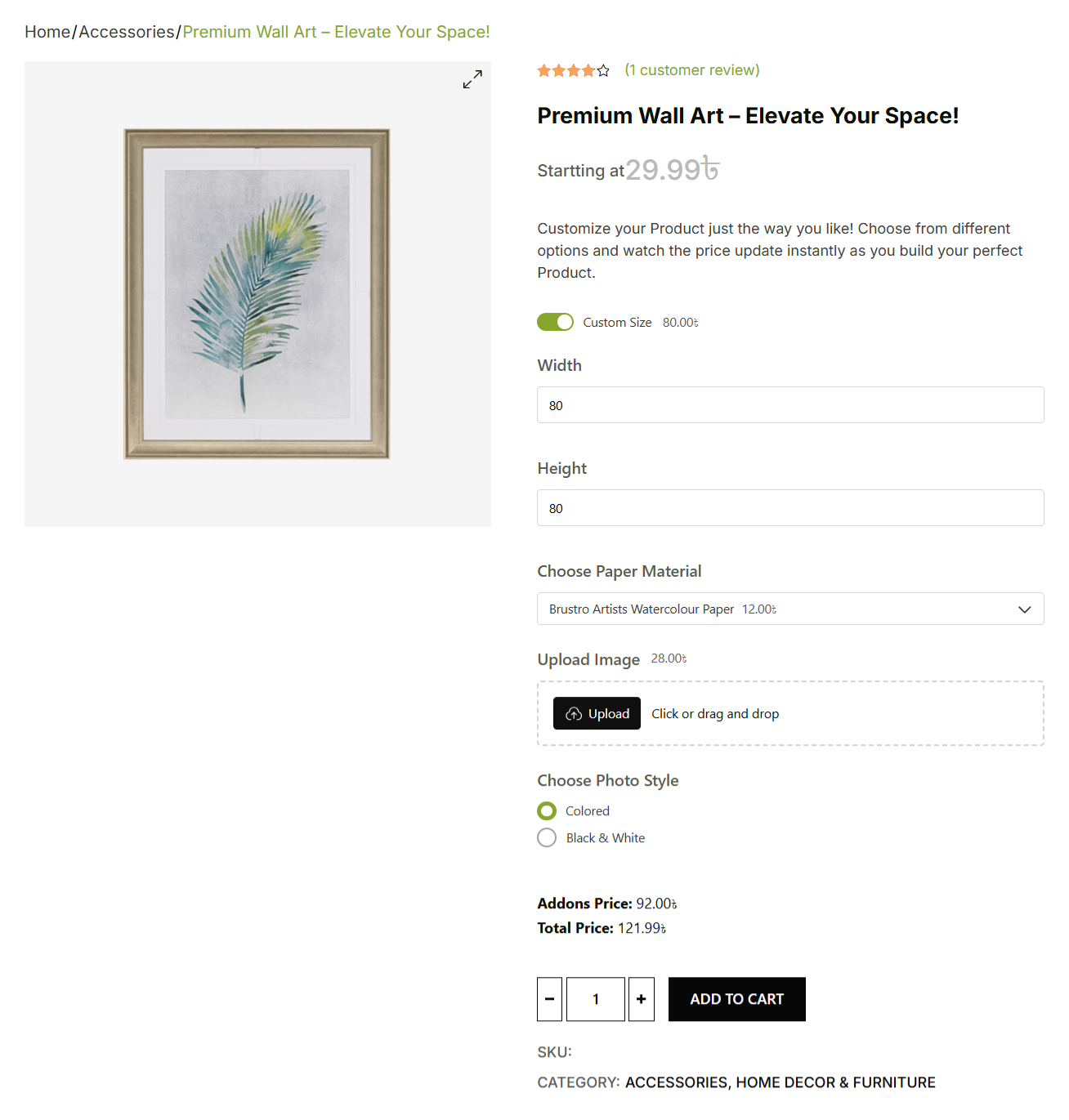Toggle the Custom Size switch off
This screenshot has width=1069, height=1120.
pos(555,322)
